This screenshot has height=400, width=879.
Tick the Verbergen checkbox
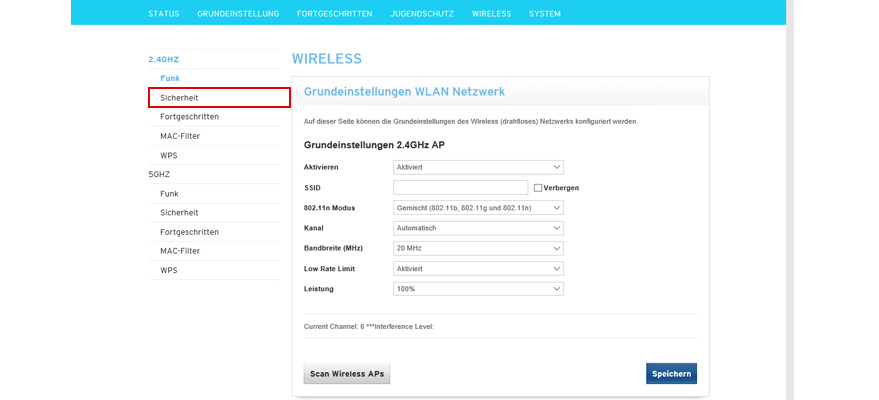[x=538, y=188]
